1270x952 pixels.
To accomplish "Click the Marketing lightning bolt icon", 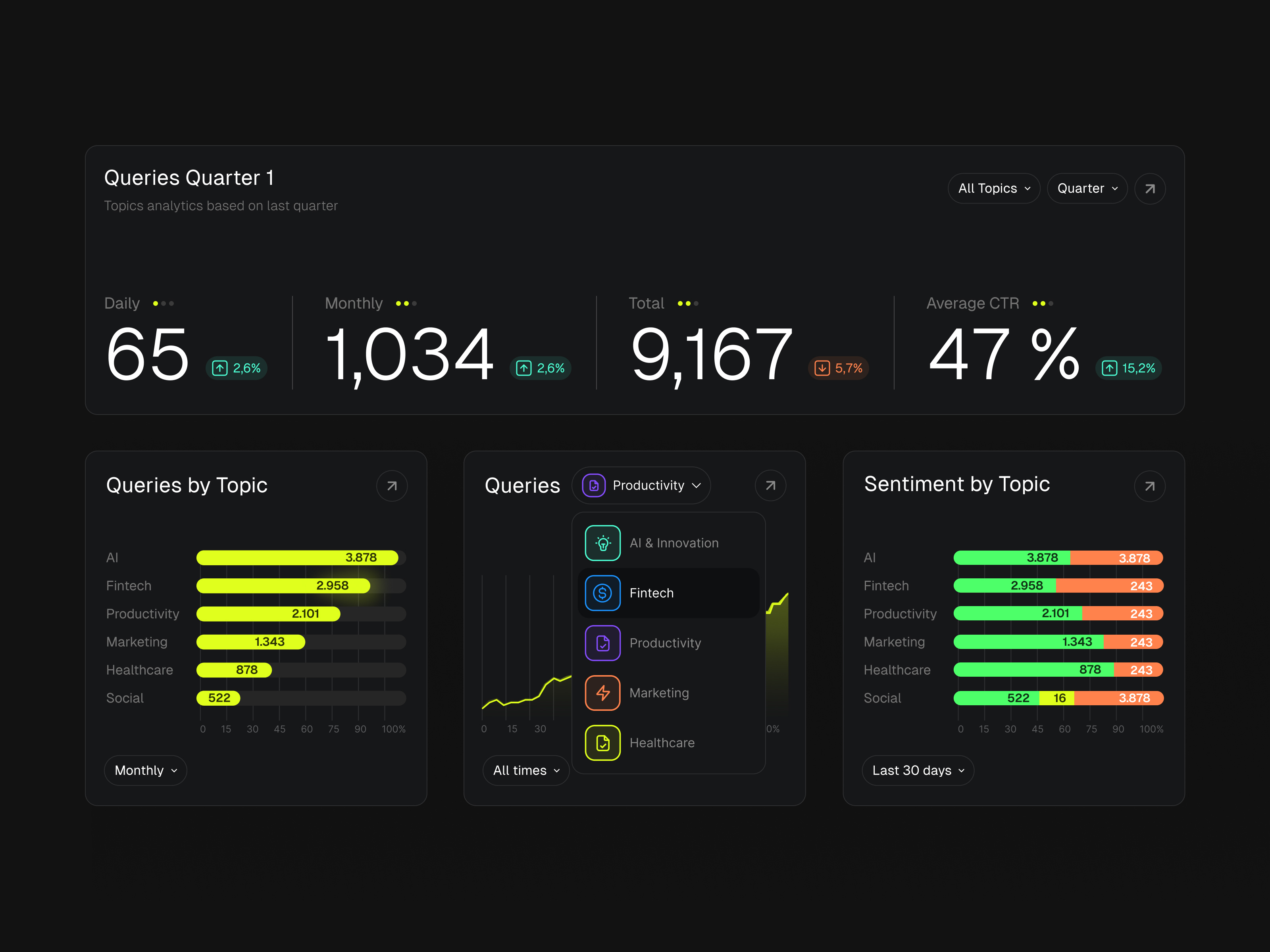I will pyautogui.click(x=602, y=693).
